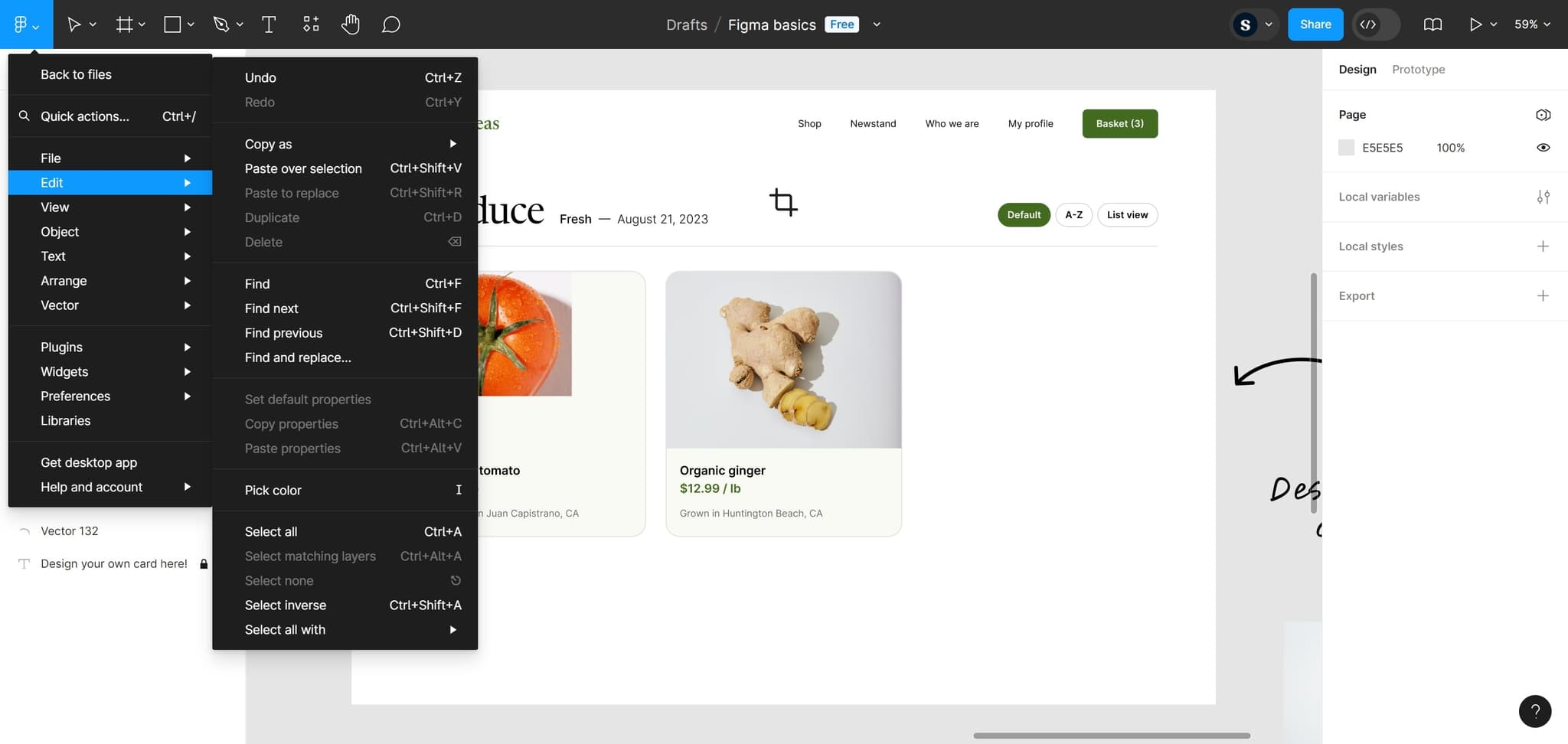Select the Pen tool

(222, 24)
